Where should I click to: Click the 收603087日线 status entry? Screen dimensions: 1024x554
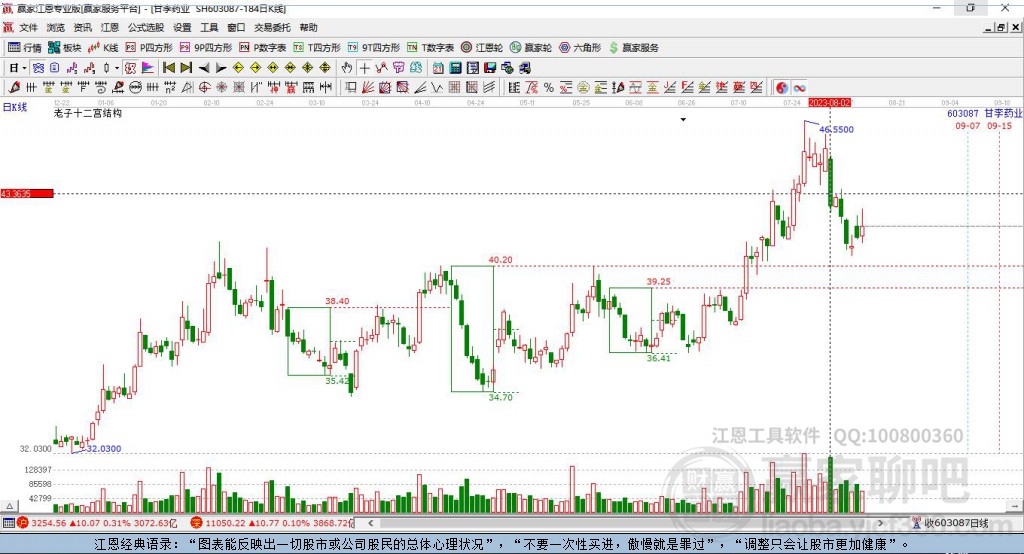tap(951, 523)
